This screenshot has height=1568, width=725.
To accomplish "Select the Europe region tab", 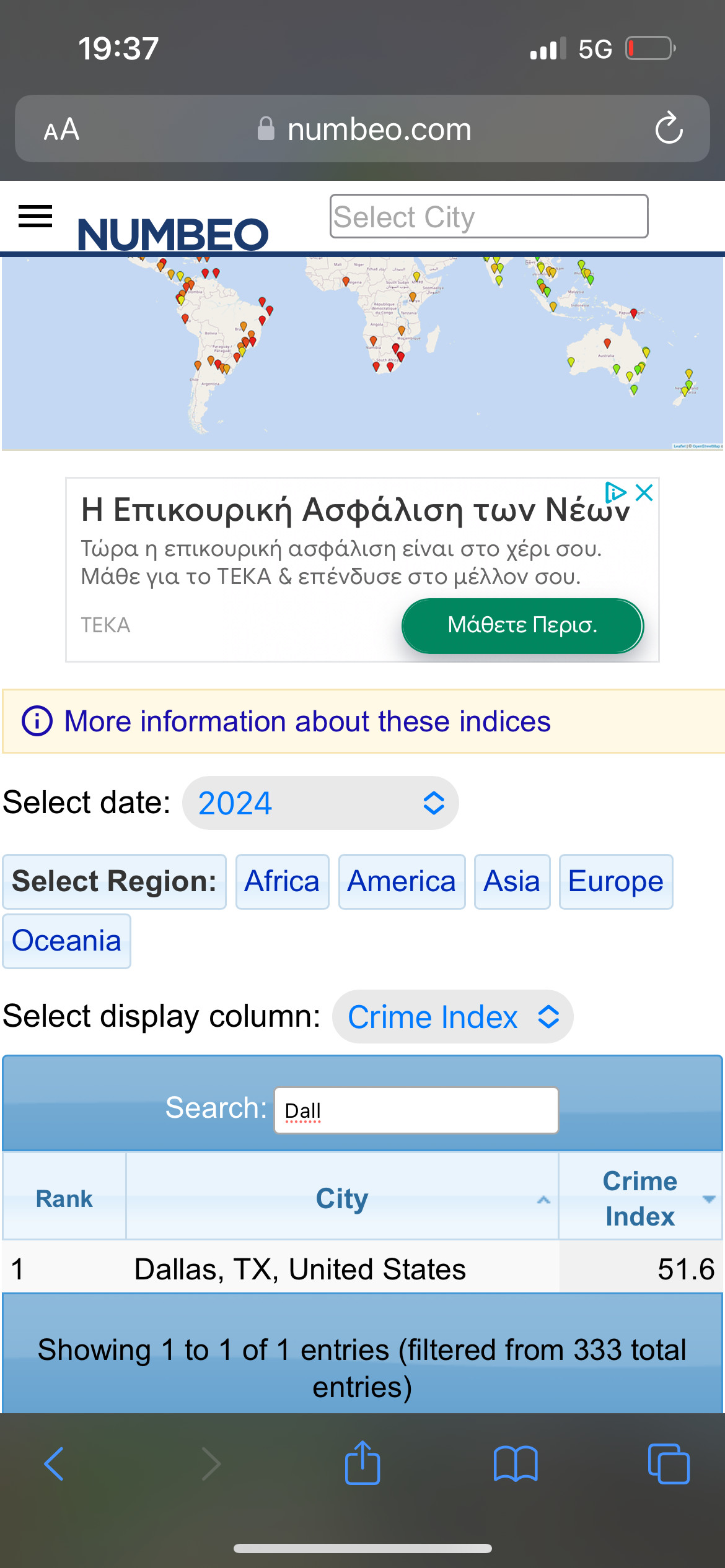I will 616,881.
